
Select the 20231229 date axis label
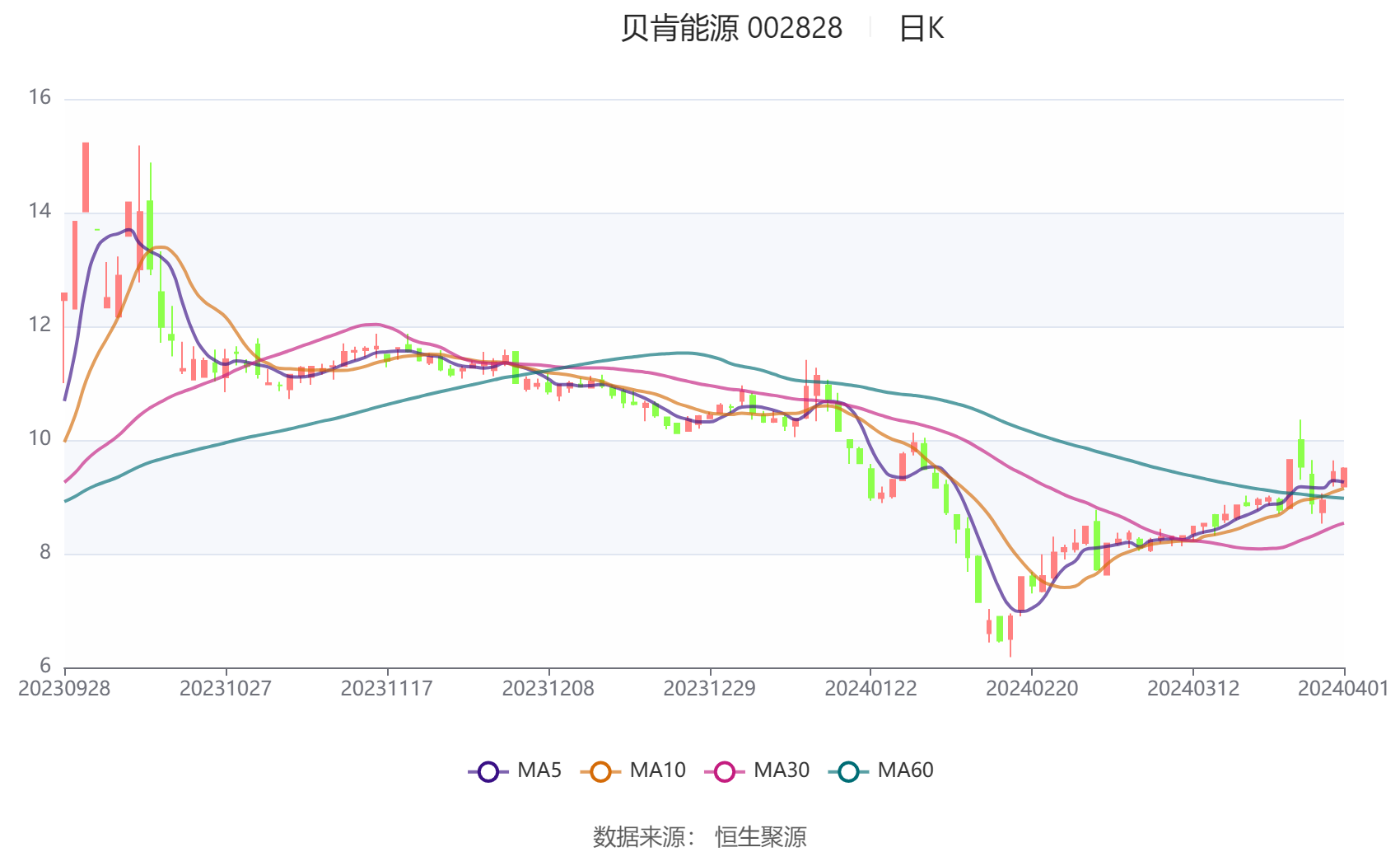710,689
